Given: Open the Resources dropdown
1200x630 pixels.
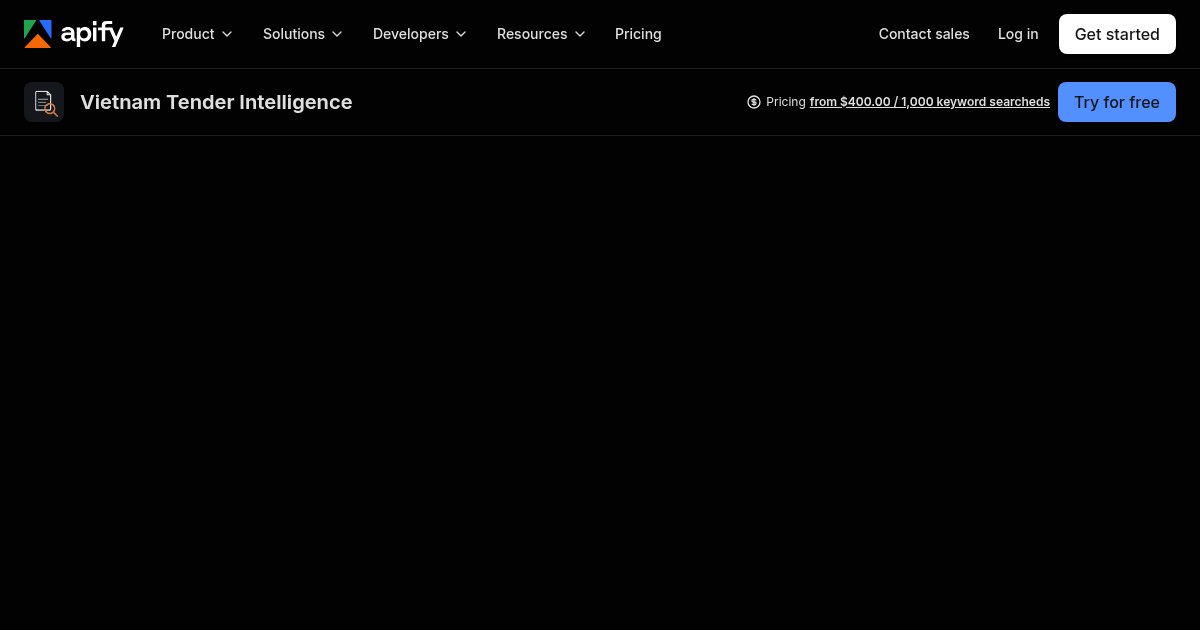Looking at the screenshot, I should click(541, 34).
